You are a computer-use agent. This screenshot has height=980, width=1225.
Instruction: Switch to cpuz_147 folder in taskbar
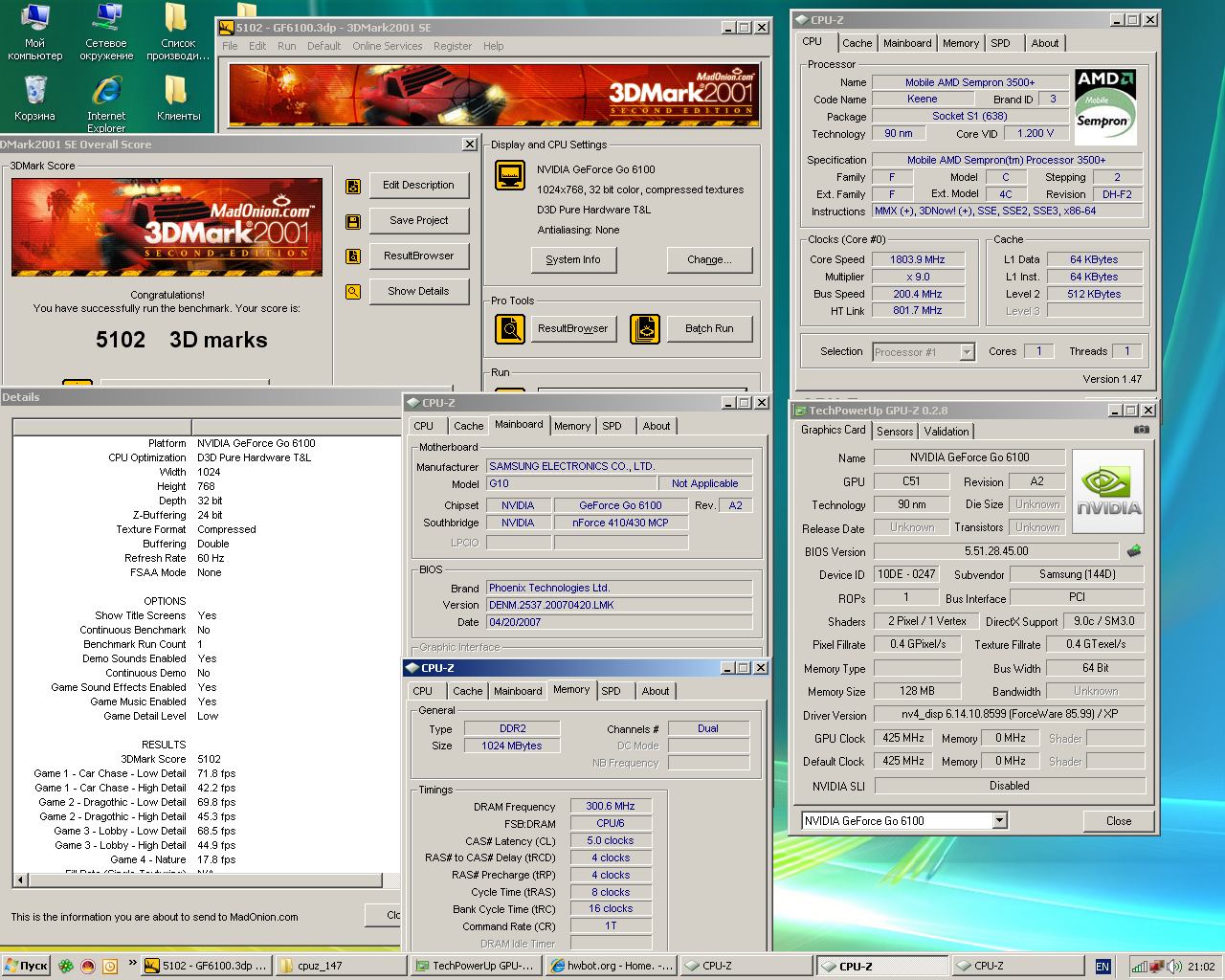click(340, 966)
